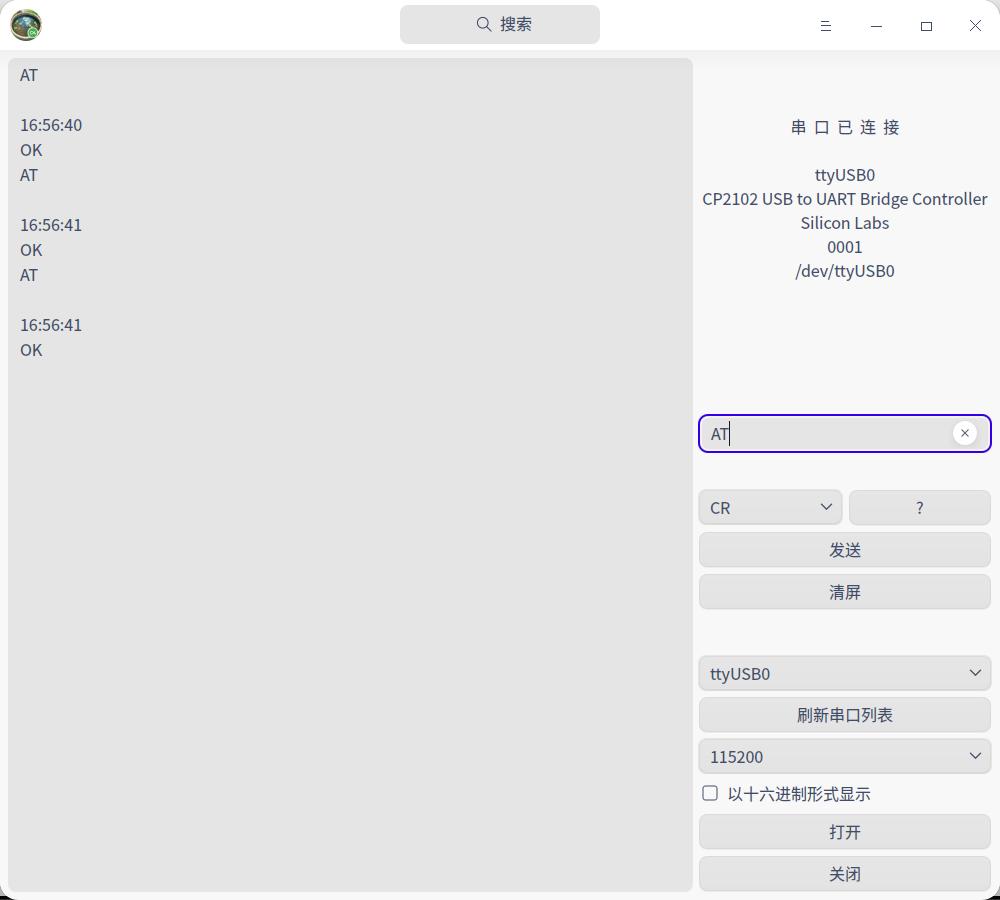The image size is (1000, 900).
Task: Click the 16:56:40 timestamp in log
Action: 51,125
